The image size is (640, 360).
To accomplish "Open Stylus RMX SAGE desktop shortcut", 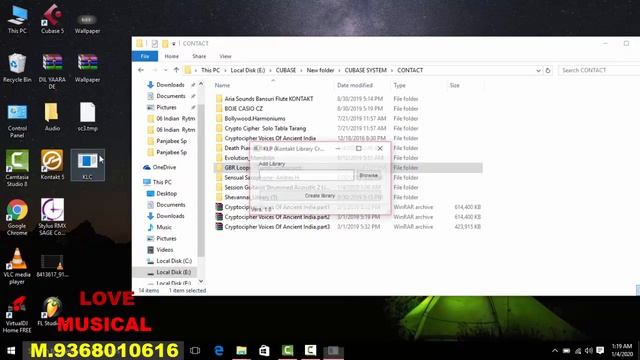I will [52, 217].
